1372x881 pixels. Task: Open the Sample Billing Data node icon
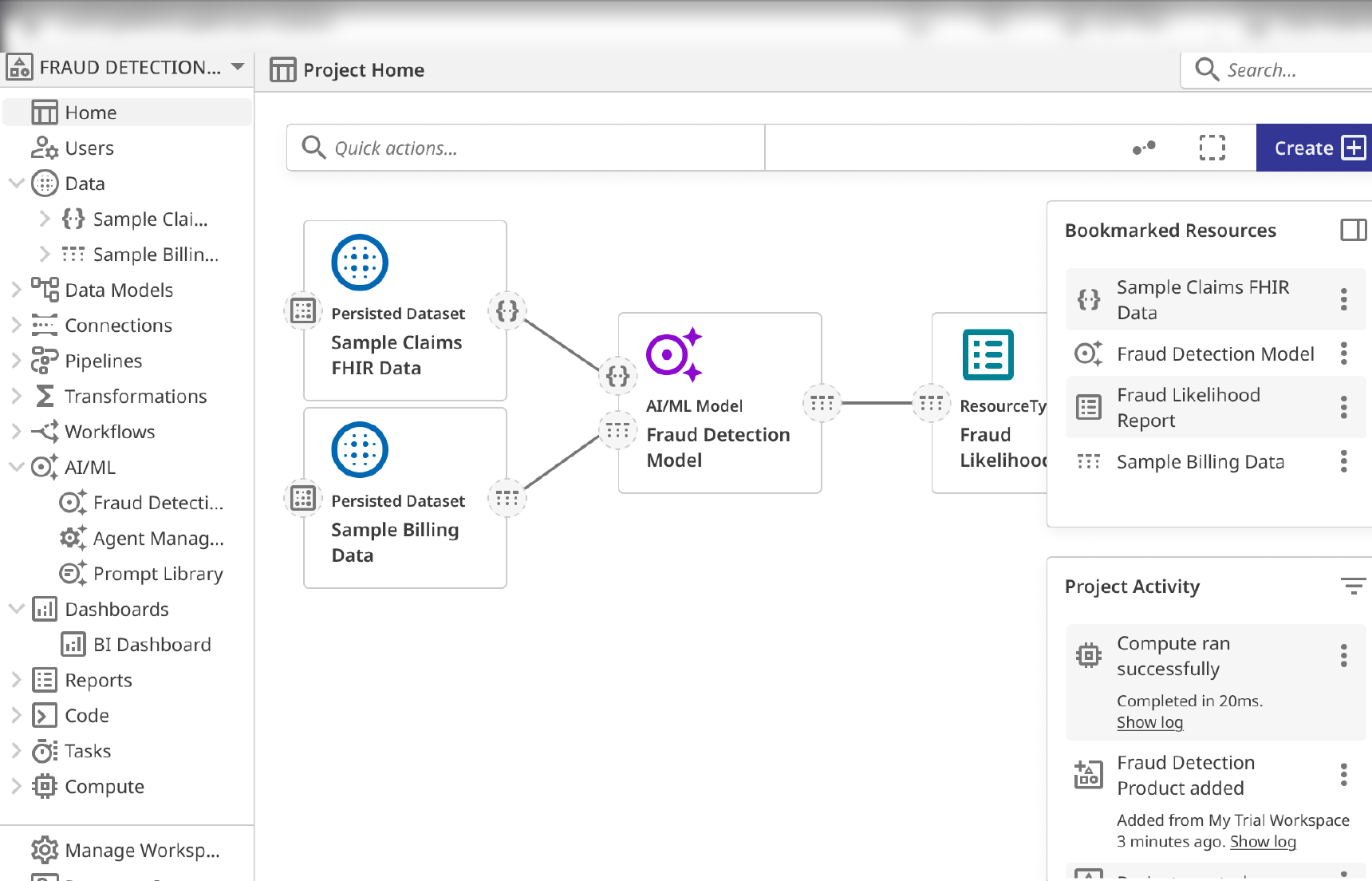tap(360, 450)
